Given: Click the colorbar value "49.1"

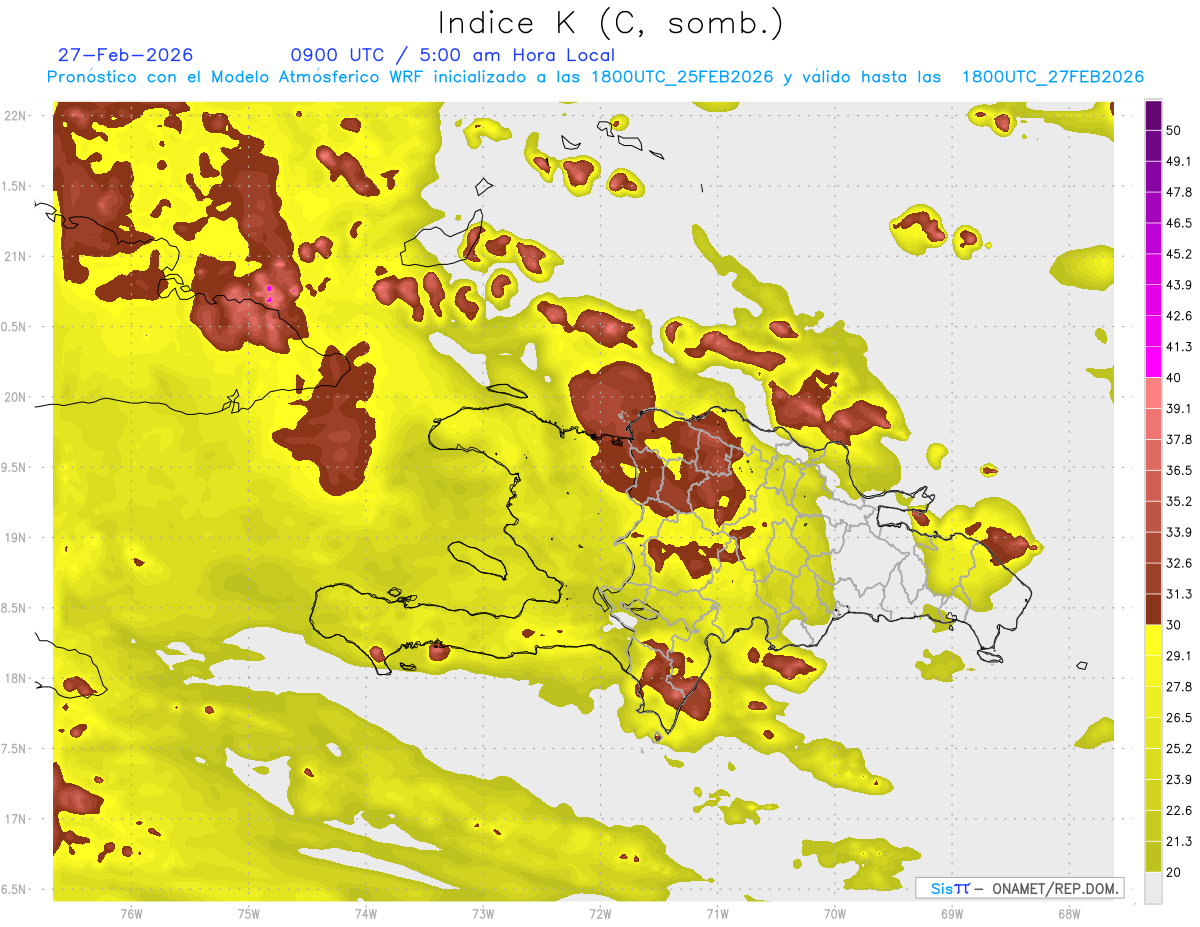Looking at the screenshot, I should [x=1179, y=161].
